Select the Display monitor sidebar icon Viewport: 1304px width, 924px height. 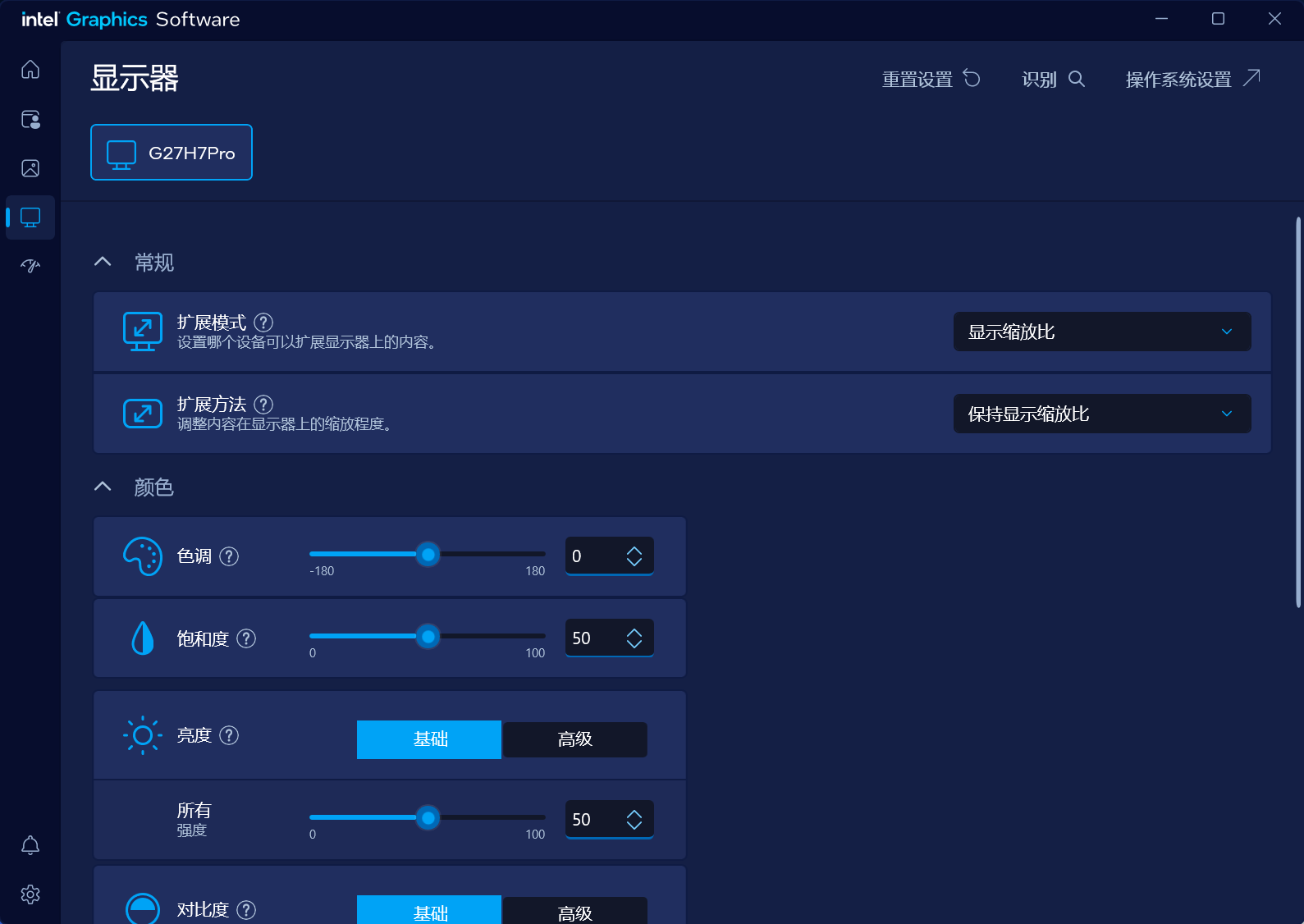pyautogui.click(x=30, y=217)
